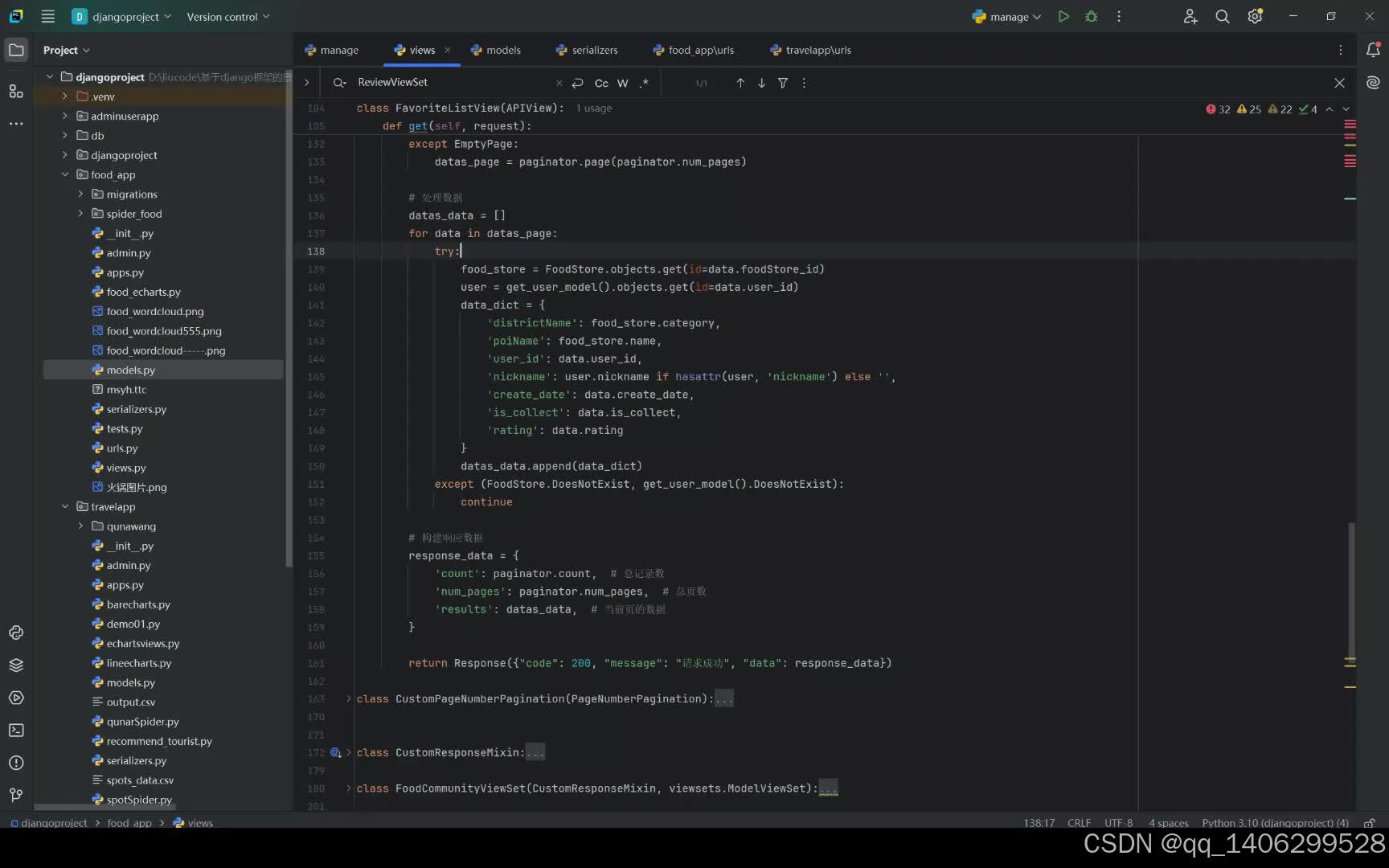1389x868 pixels.
Task: Click the ReviewViewSet search input field
Action: point(453,82)
